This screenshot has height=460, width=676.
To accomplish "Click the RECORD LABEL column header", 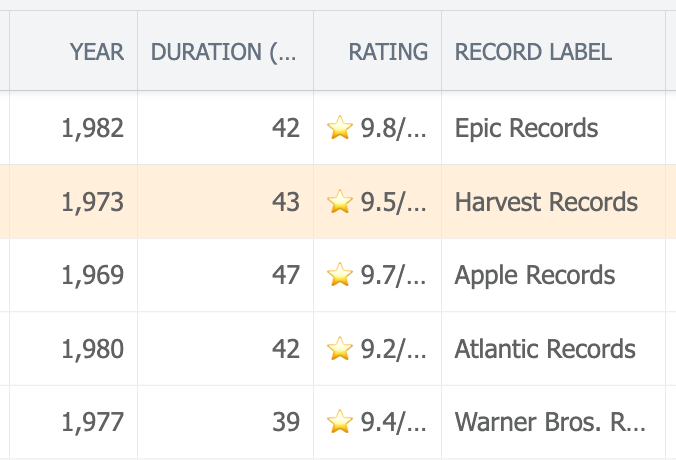I will (553, 51).
